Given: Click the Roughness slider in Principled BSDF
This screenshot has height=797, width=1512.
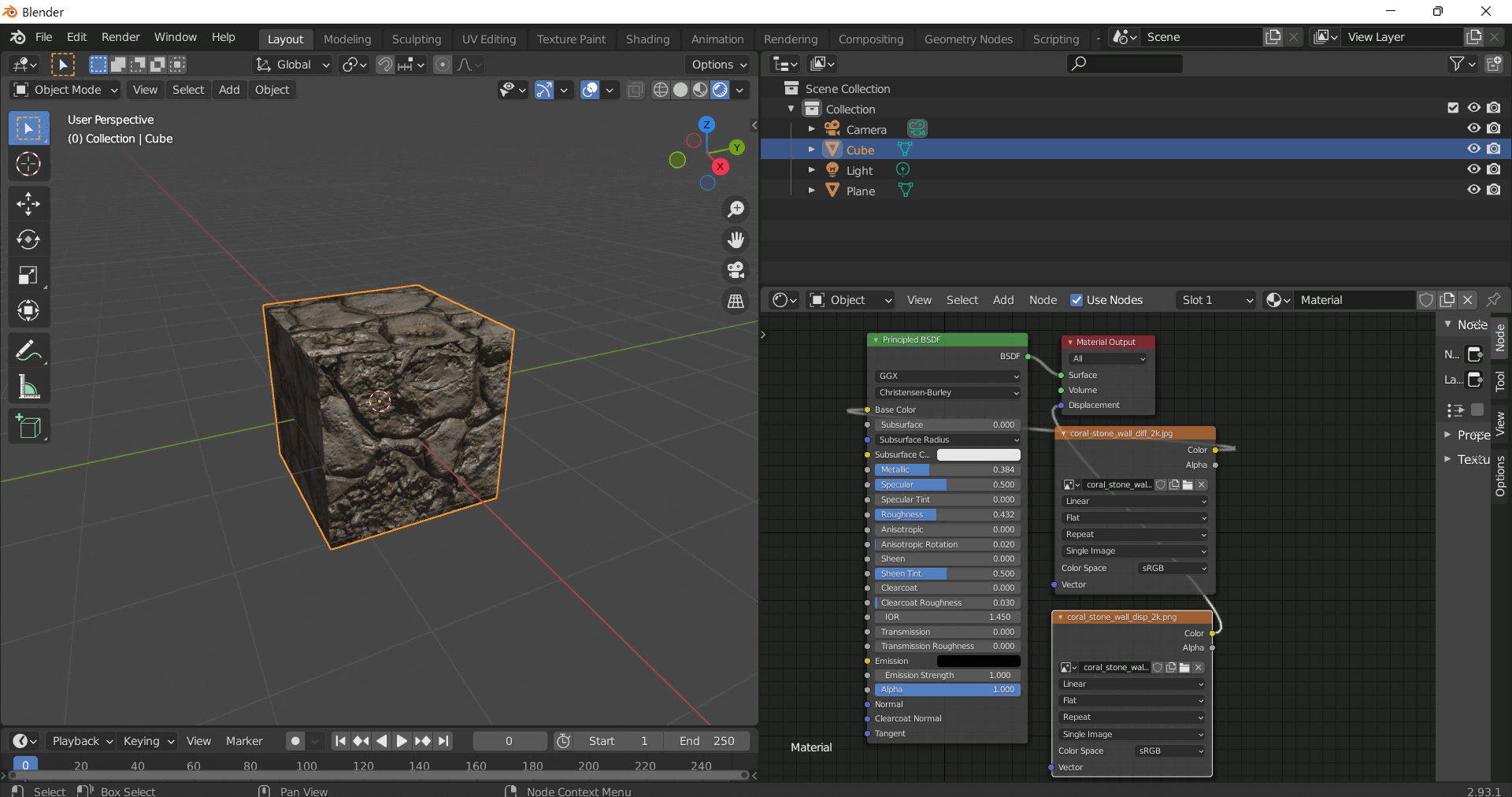Looking at the screenshot, I should (947, 514).
